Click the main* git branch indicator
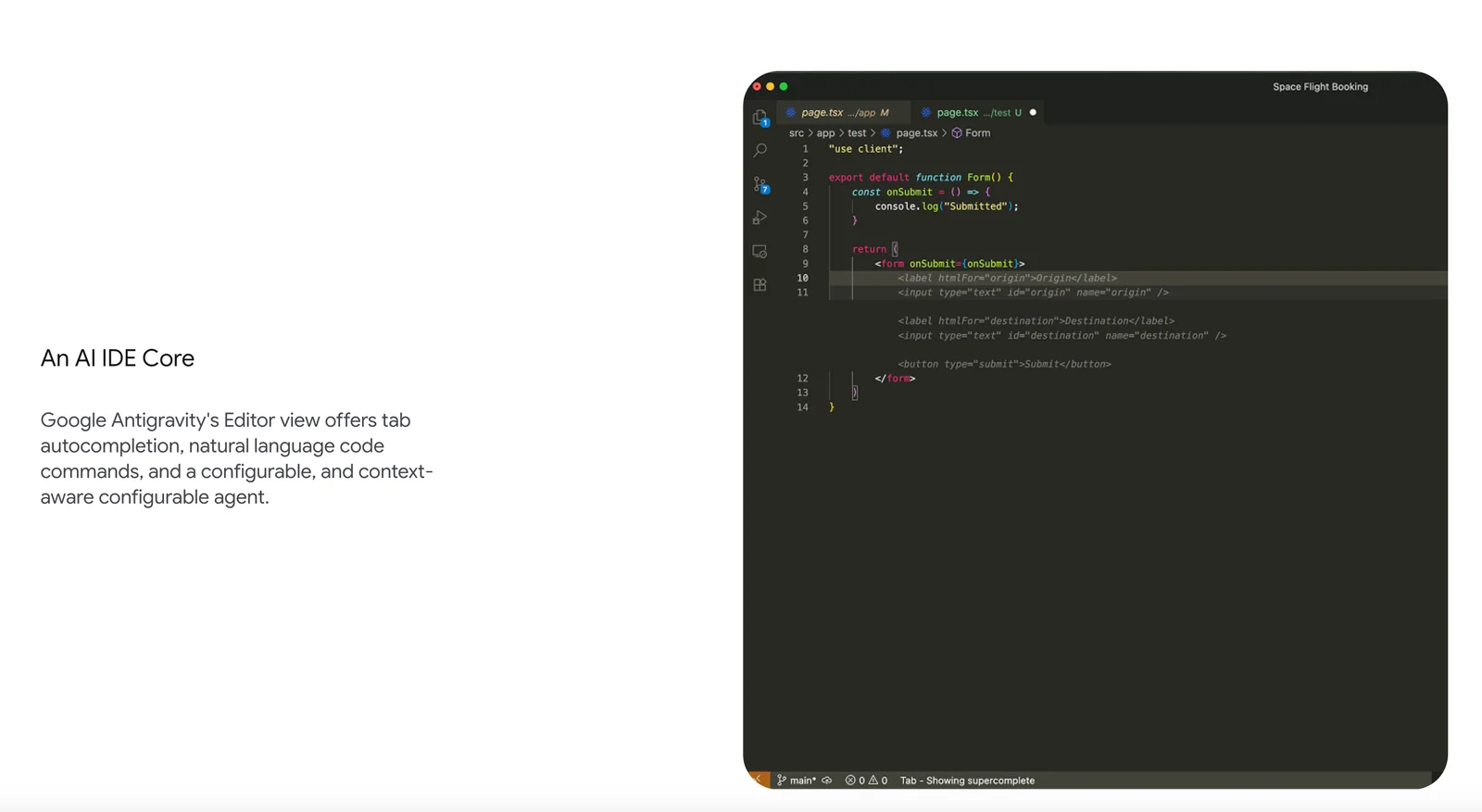The image size is (1482, 812). click(798, 781)
